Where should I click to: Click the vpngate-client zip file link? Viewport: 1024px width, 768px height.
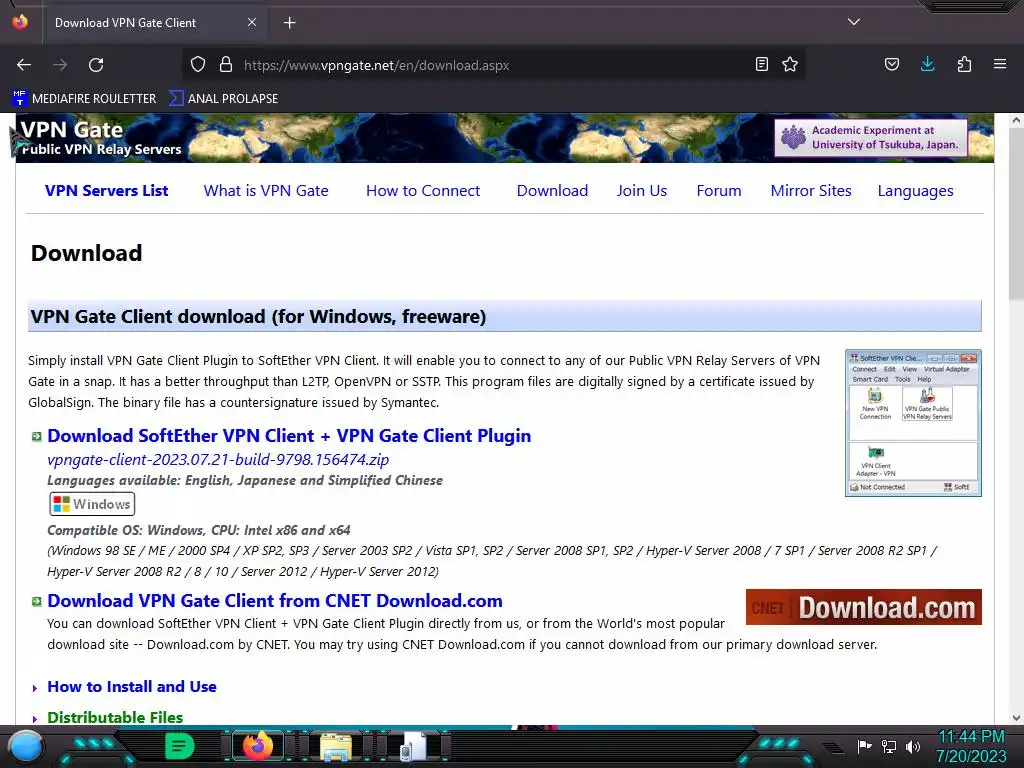218,460
